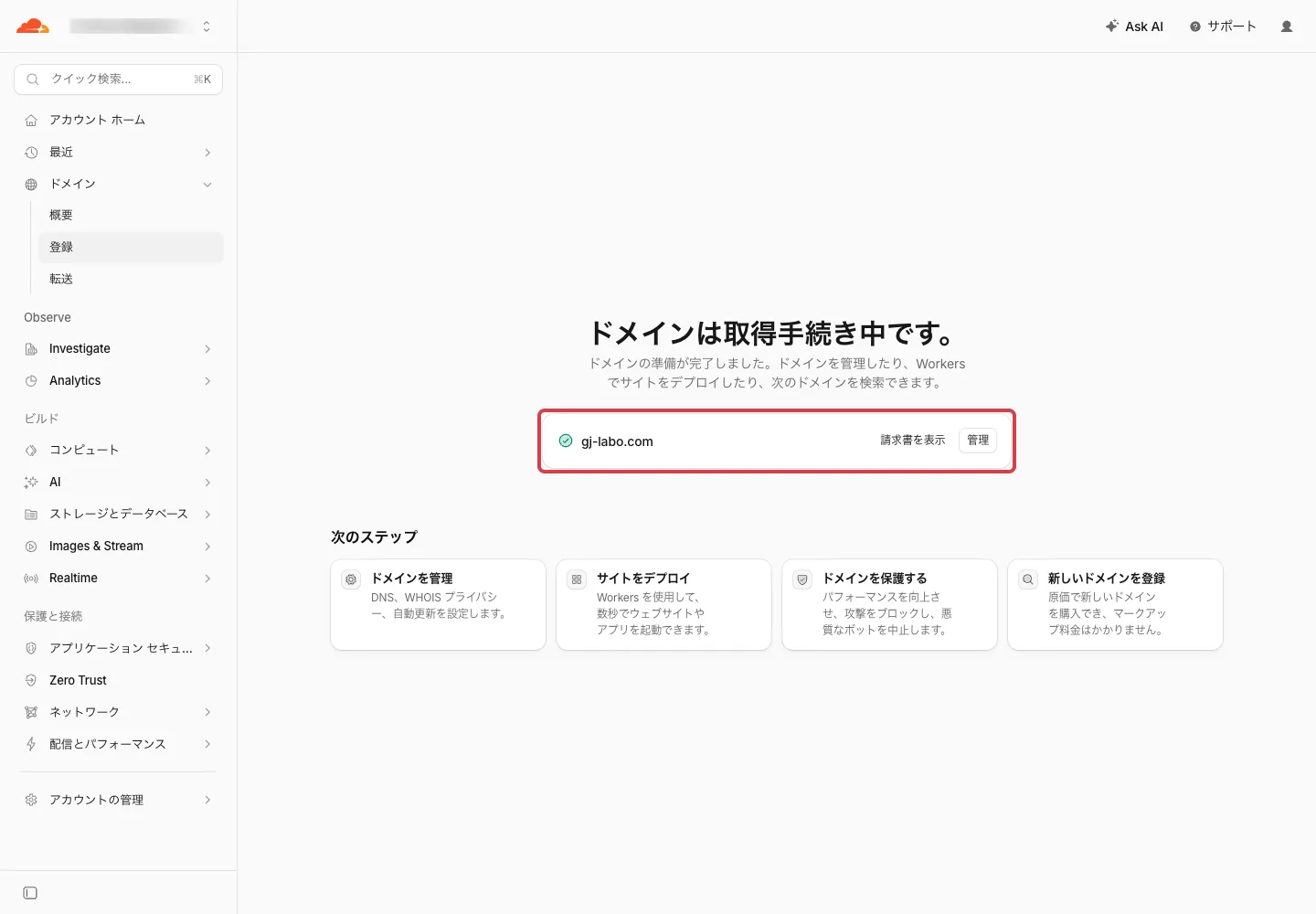Click the AI sparkle icon in sidebar
The width and height of the screenshot is (1316, 914).
coord(31,483)
